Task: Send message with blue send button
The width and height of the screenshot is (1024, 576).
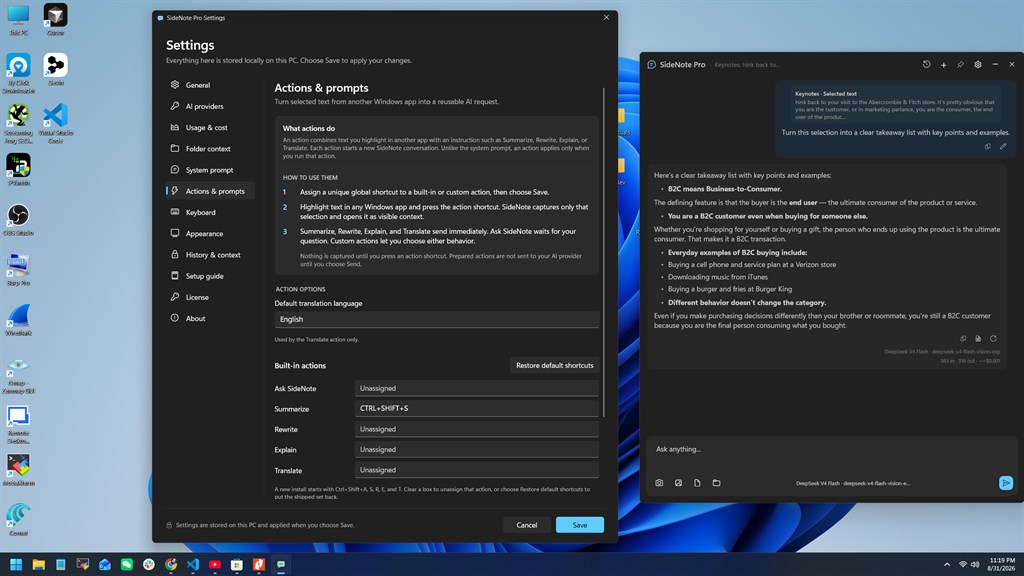Action: pos(1006,483)
